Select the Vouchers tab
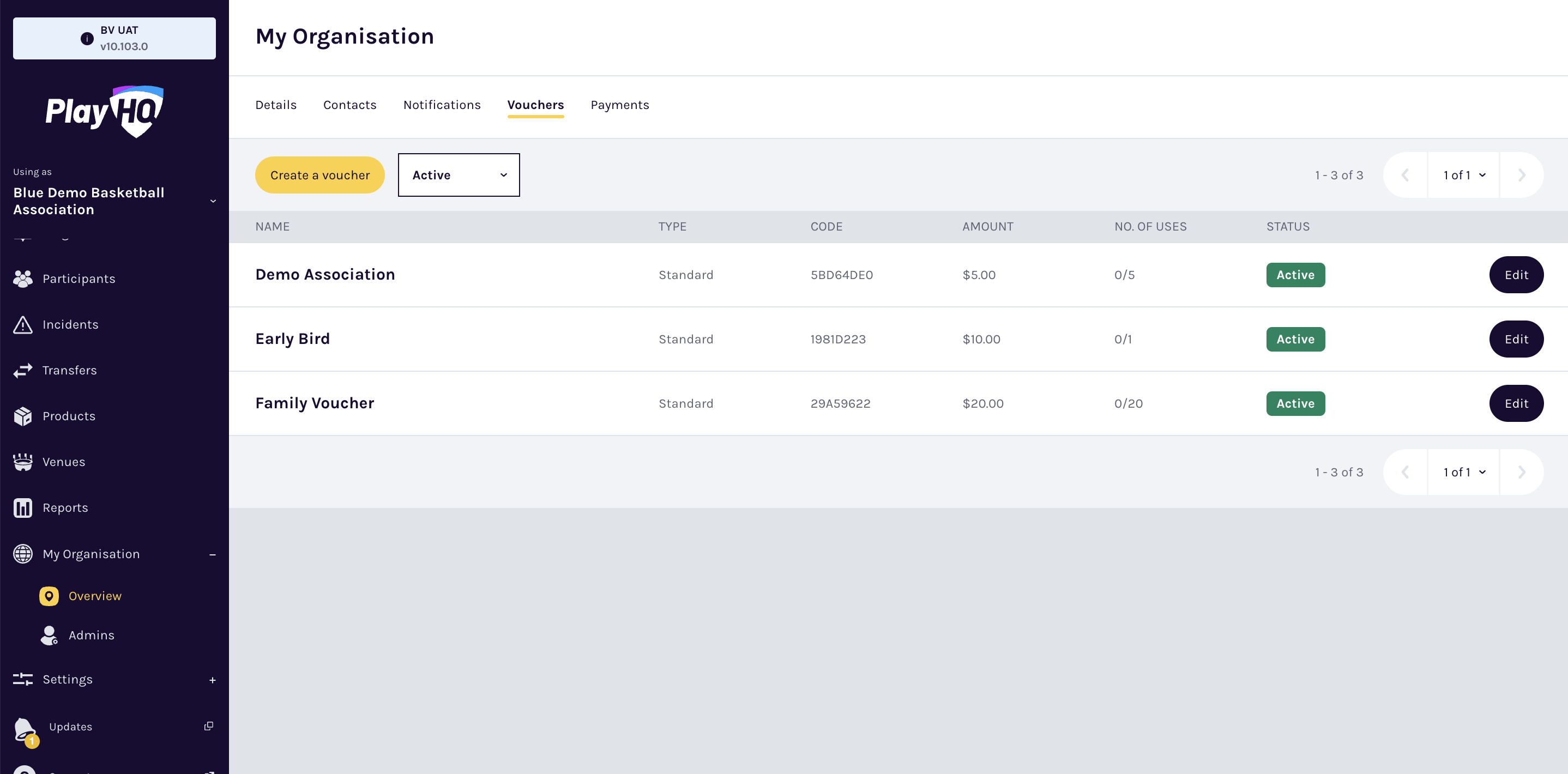1568x774 pixels. tap(535, 105)
